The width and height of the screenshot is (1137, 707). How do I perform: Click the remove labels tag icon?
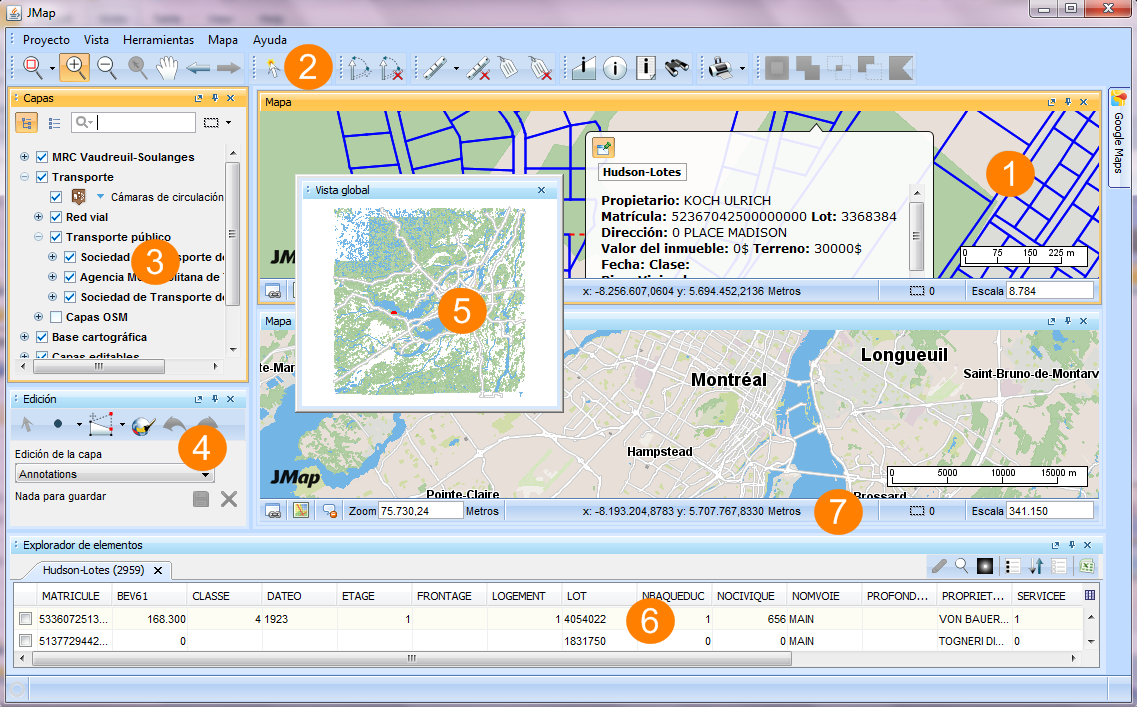pyautogui.click(x=539, y=67)
